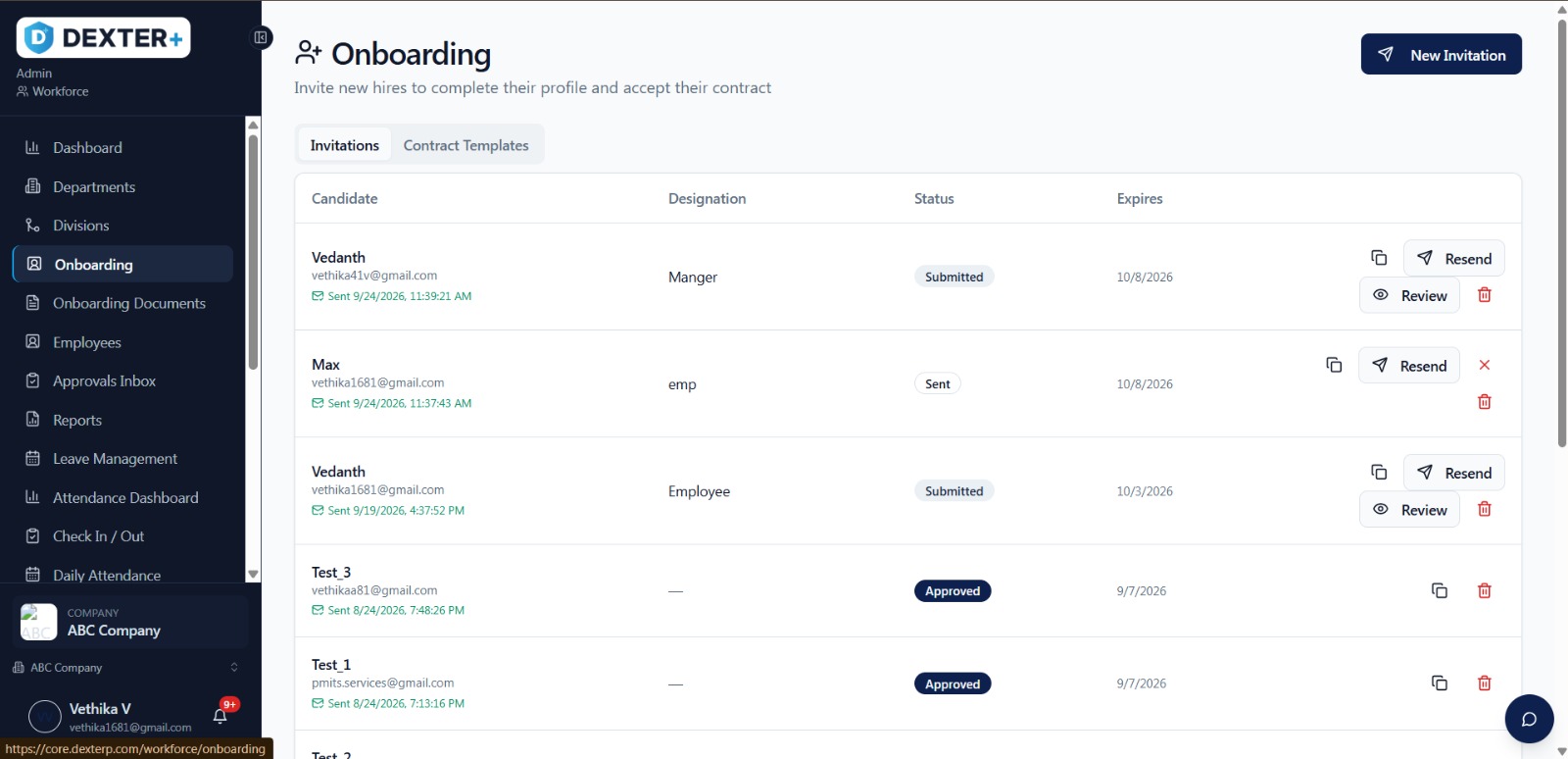Open Check In / Out page
The width and height of the screenshot is (1568, 759).
122,536
